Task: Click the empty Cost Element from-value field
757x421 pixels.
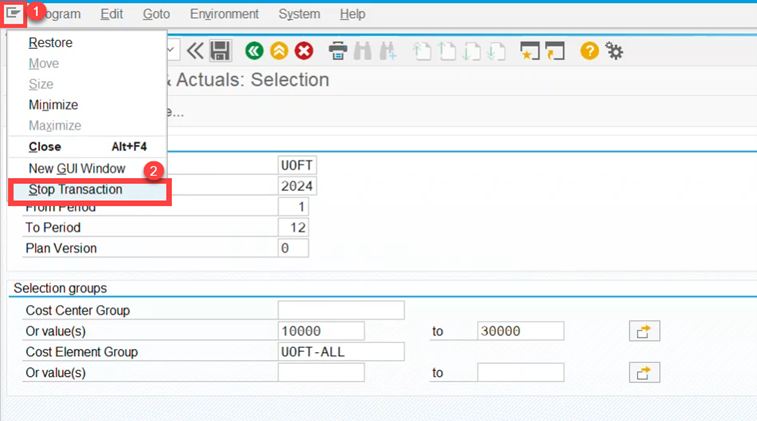Action: click(321, 373)
